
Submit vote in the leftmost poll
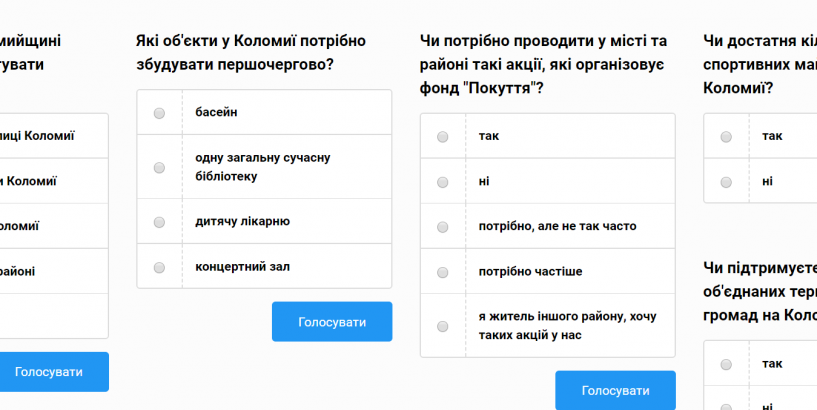tap(49, 372)
